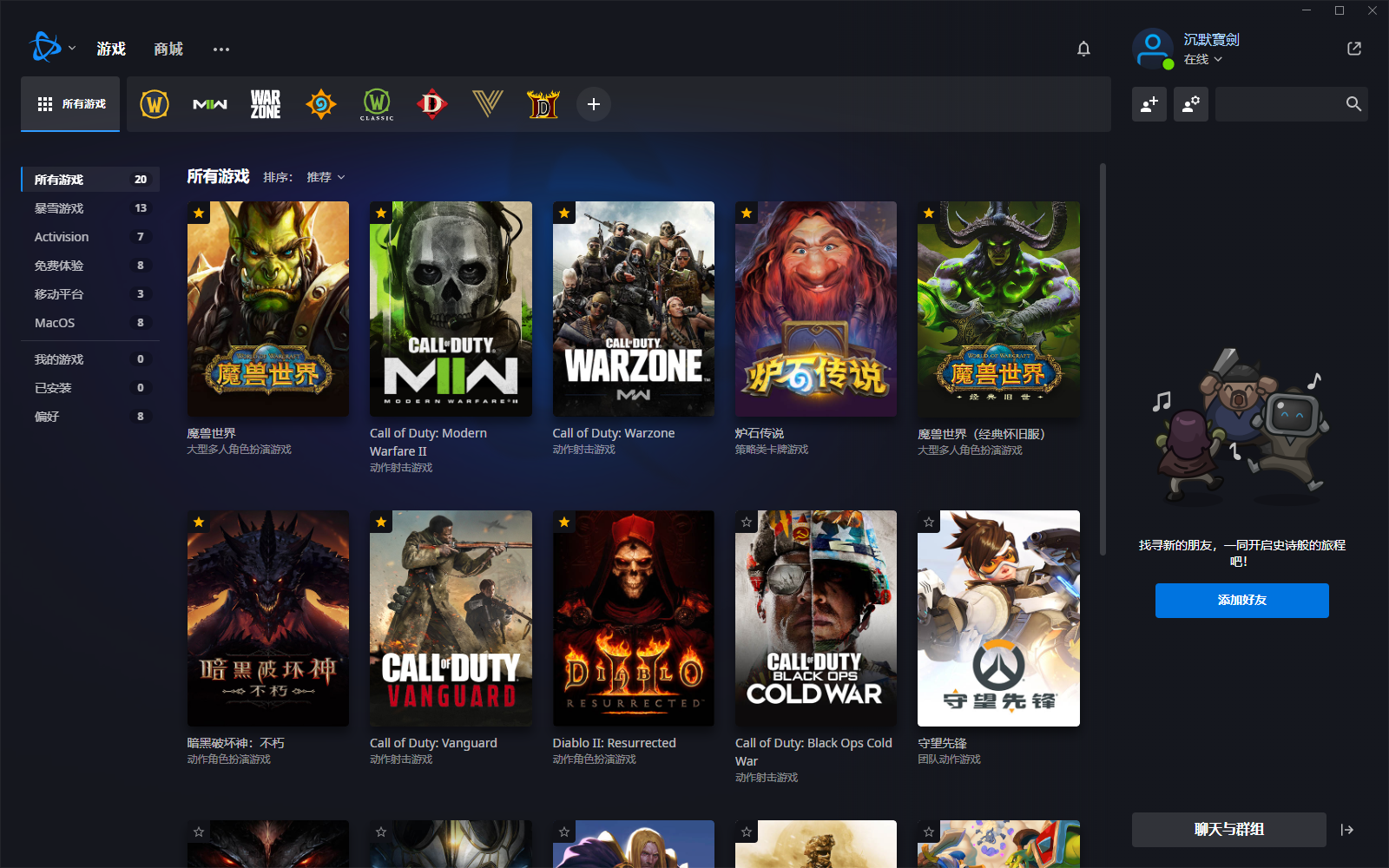Favorite Black Ops Cold War star
Viewport: 1389px width, 868px height.
click(747, 522)
